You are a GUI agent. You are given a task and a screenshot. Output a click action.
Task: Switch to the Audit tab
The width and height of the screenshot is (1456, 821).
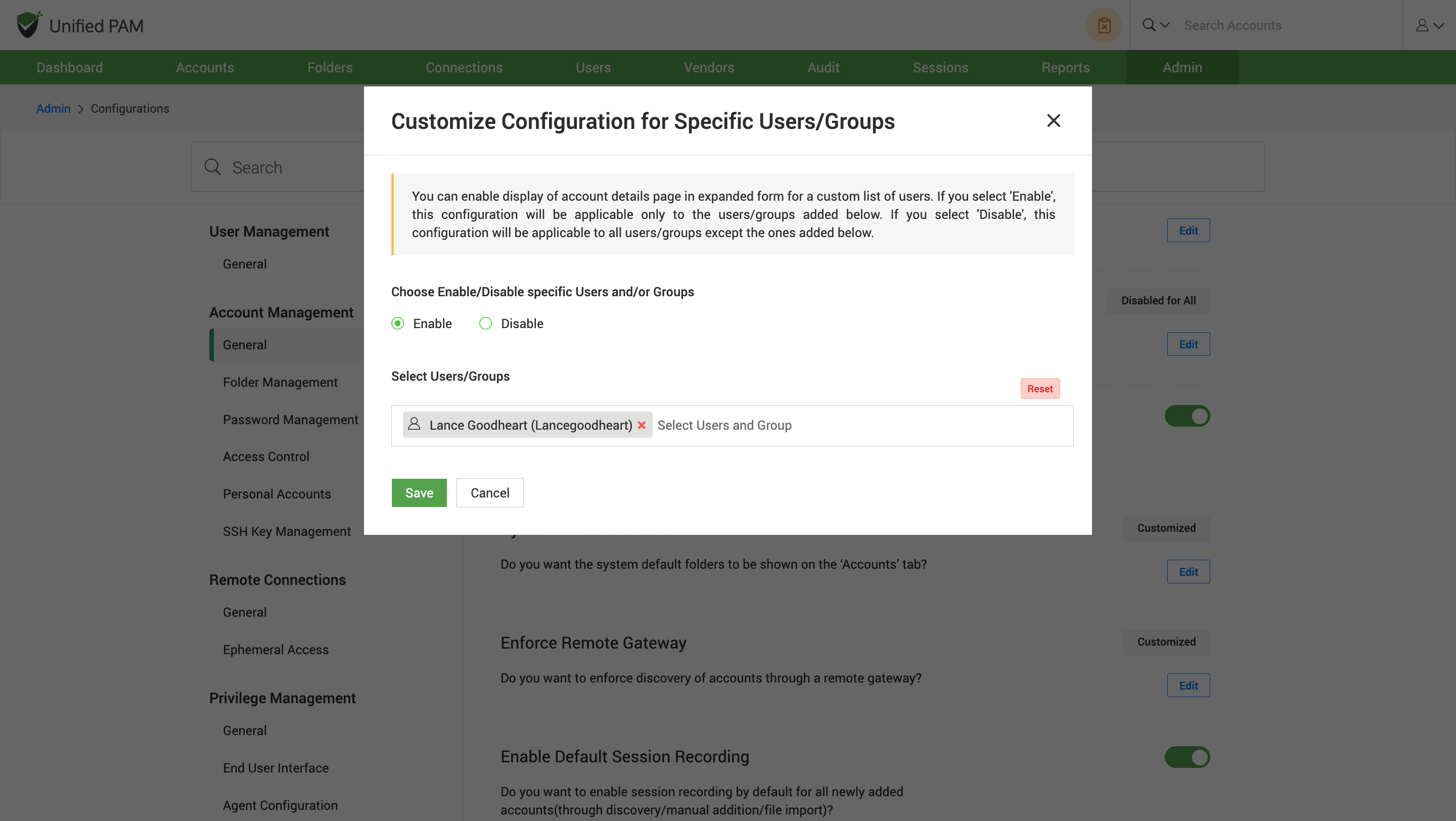point(823,67)
